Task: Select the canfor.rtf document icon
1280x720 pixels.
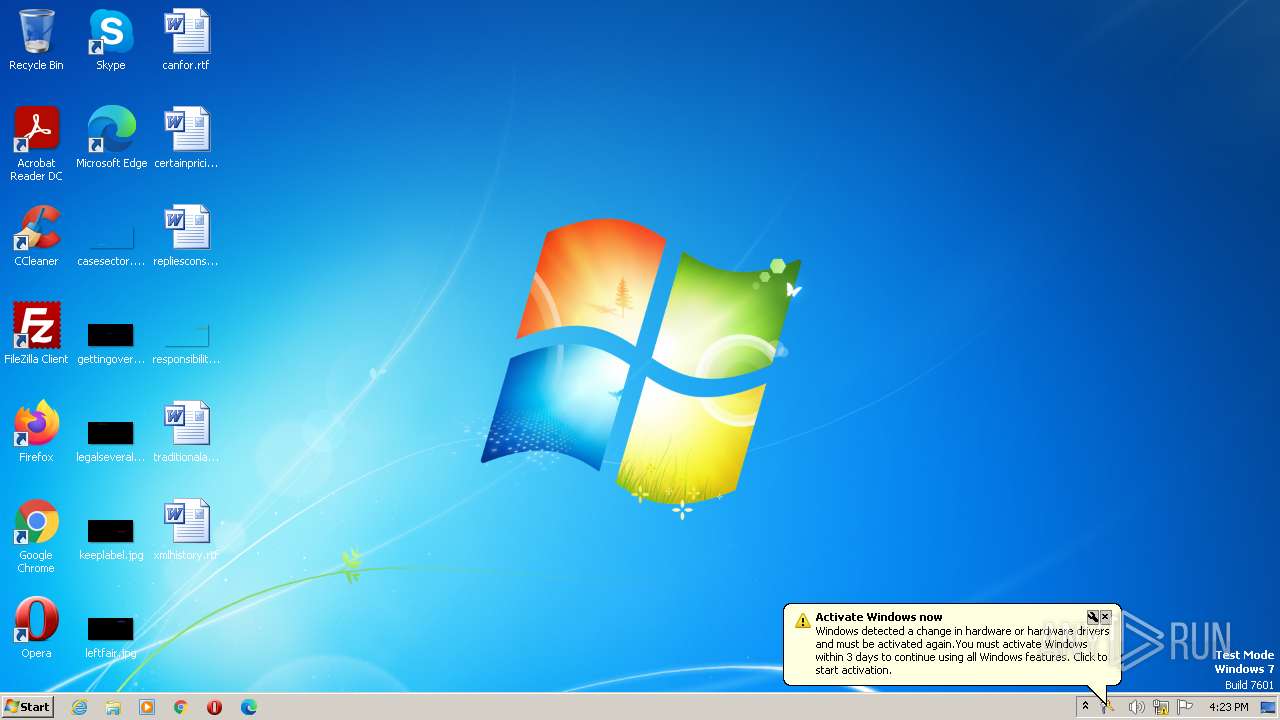Action: [x=186, y=40]
